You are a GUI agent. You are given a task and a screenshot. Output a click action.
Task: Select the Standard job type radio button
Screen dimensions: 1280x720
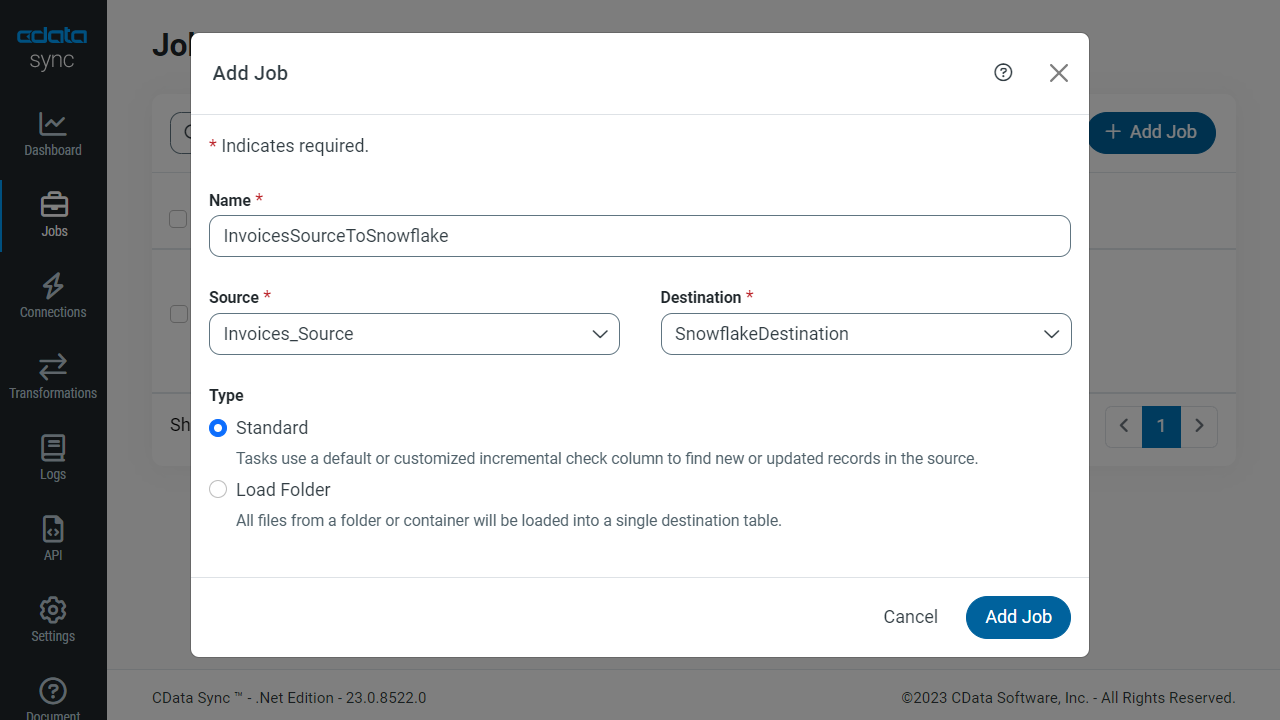(218, 428)
